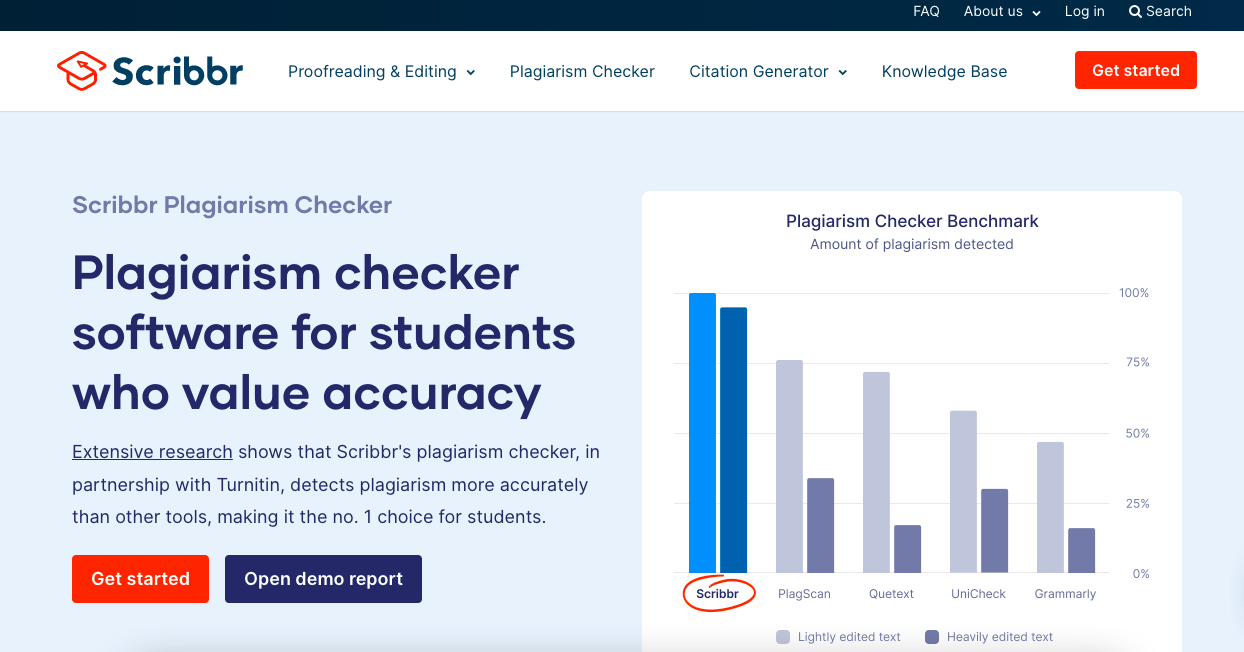1244x652 pixels.
Task: Click the Citation Generator menu label
Action: tap(759, 71)
